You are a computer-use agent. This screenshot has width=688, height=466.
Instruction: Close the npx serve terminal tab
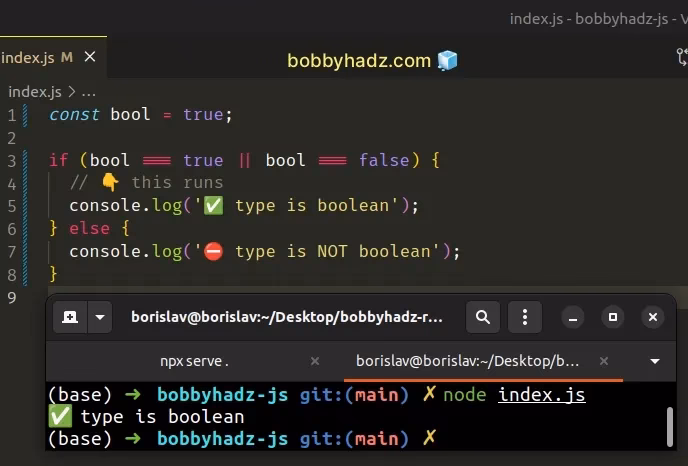315,361
